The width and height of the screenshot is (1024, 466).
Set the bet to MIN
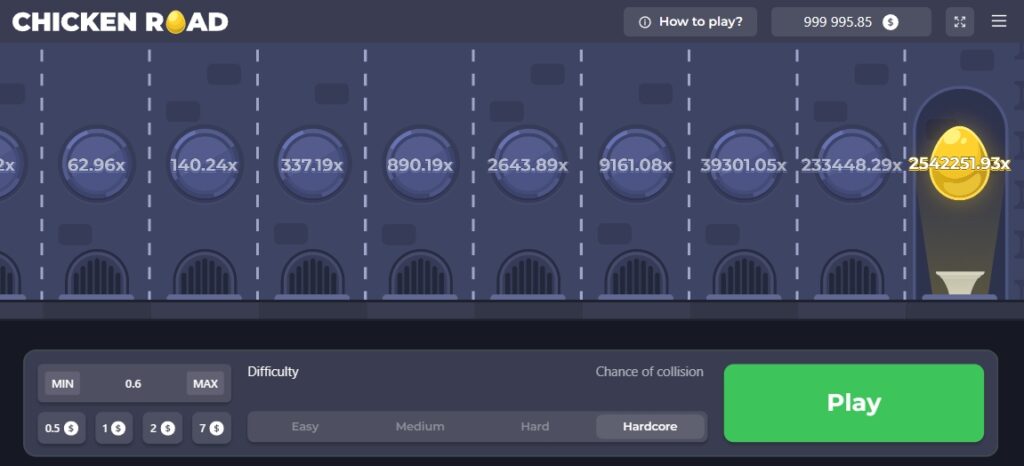(x=63, y=384)
